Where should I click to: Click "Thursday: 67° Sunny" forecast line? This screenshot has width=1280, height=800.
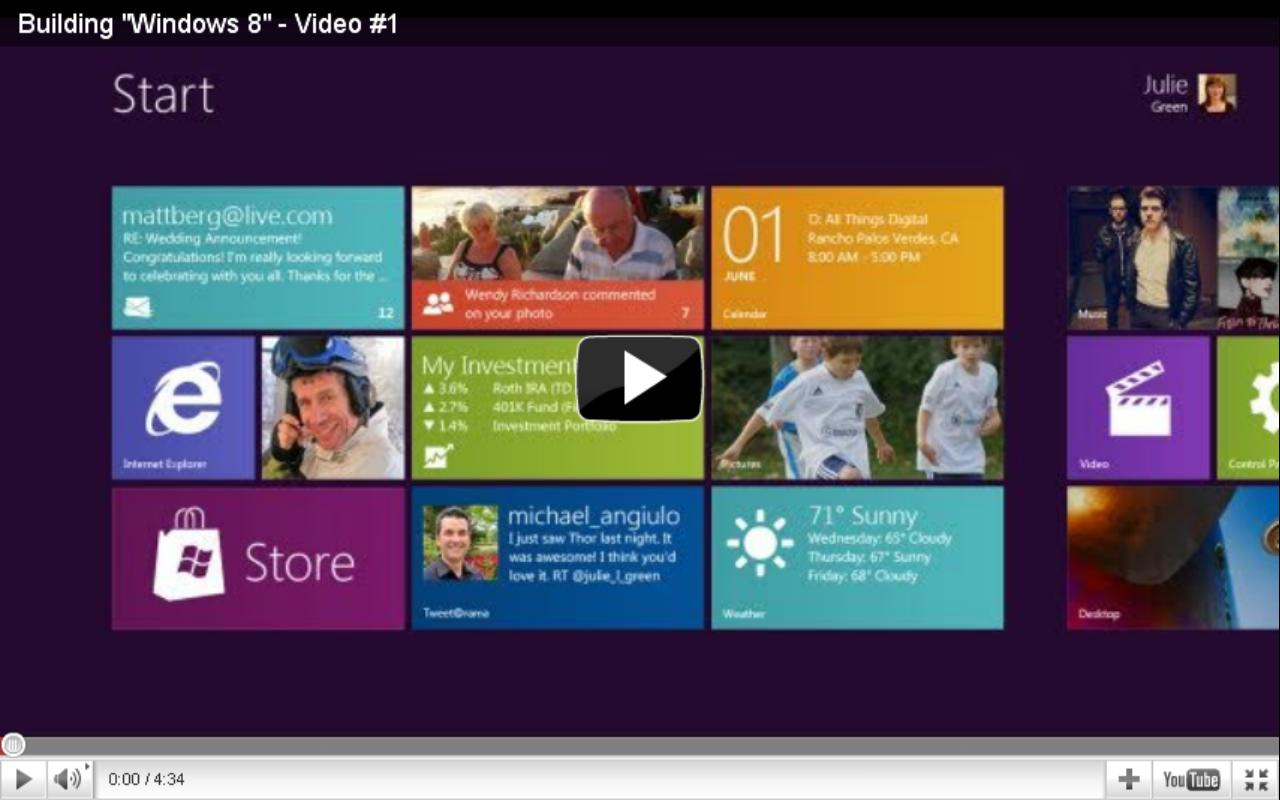(x=869, y=557)
